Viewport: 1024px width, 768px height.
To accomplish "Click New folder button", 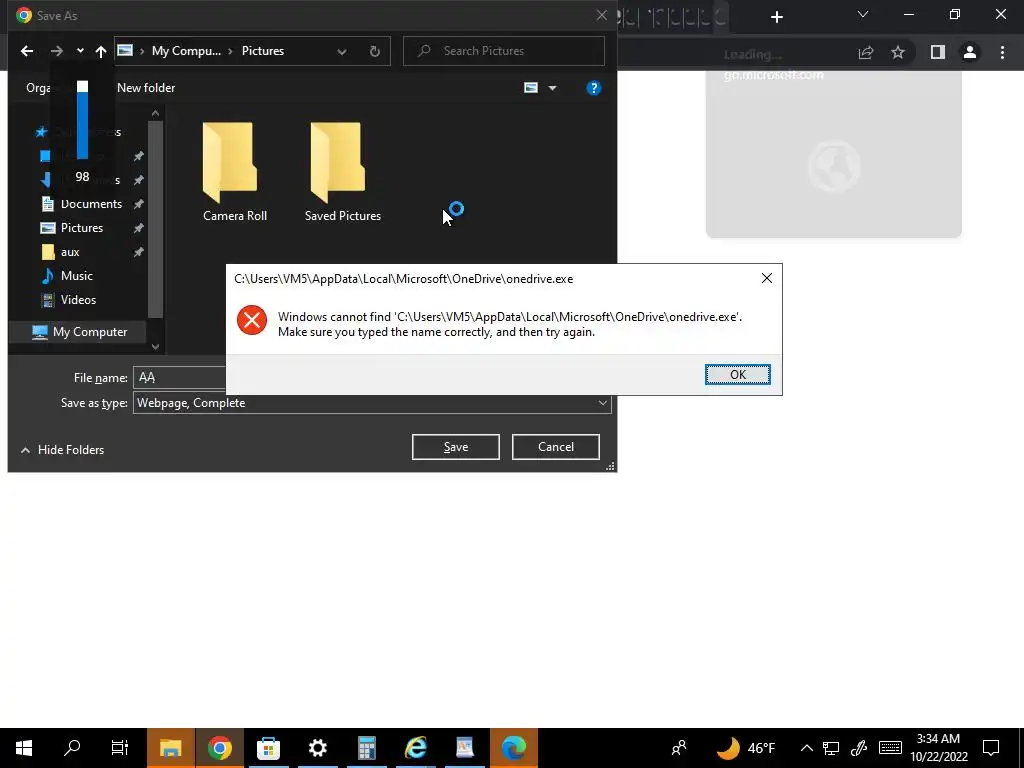I will tap(146, 88).
